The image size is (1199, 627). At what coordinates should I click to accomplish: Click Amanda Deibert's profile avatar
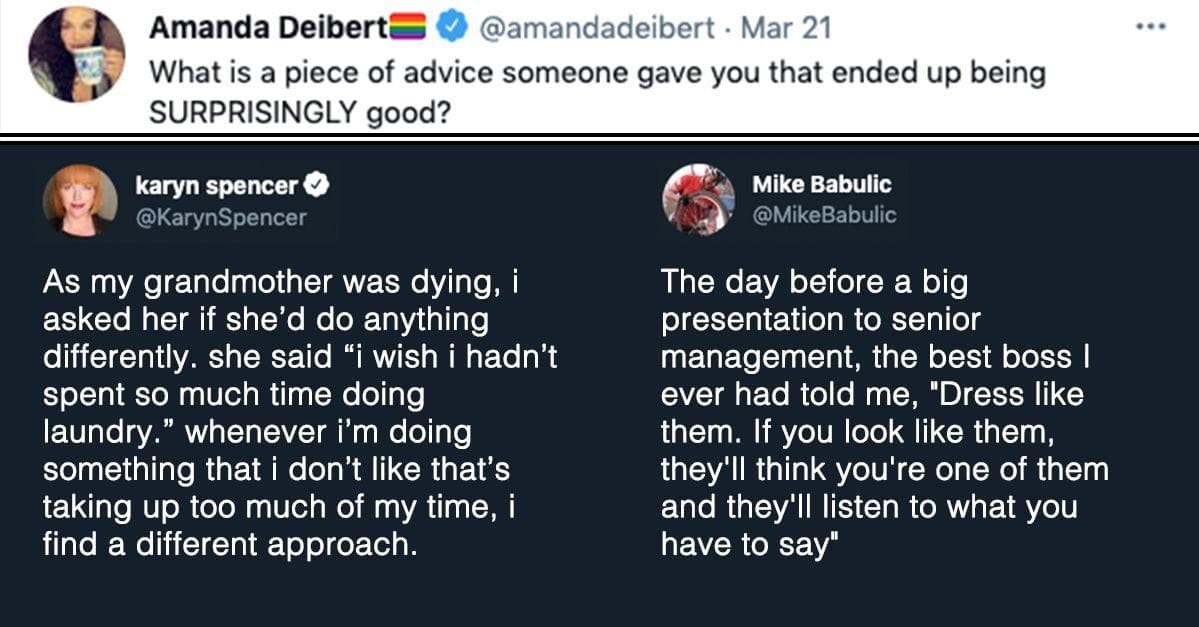77,54
